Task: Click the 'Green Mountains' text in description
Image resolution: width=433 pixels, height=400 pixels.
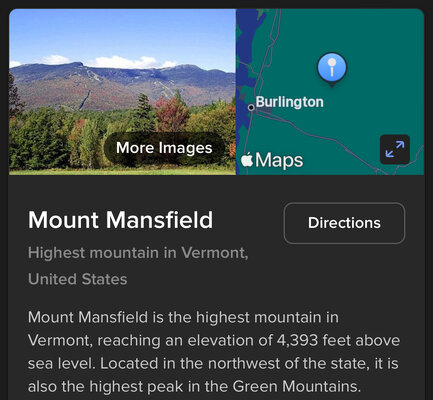Action: (x=297, y=387)
